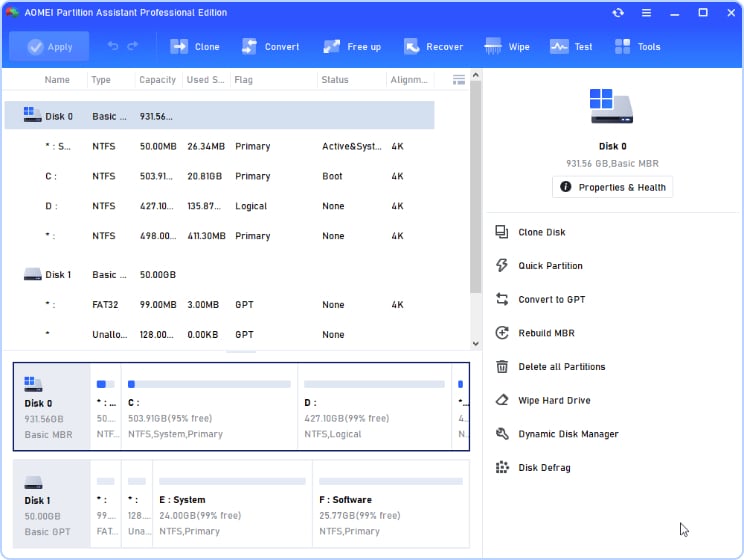Select F: Software partition block

pos(391,504)
